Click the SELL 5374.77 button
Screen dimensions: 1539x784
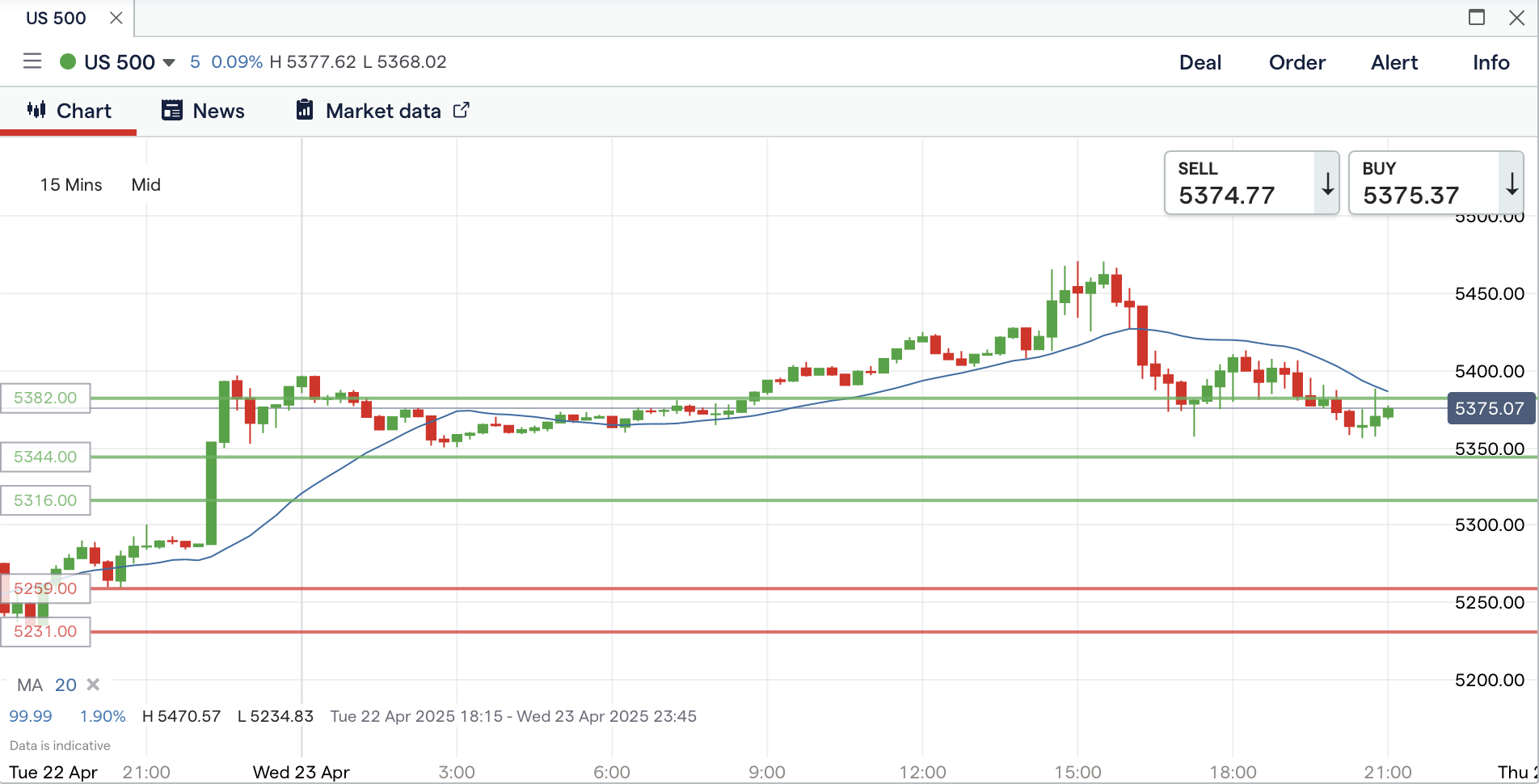click(1240, 183)
